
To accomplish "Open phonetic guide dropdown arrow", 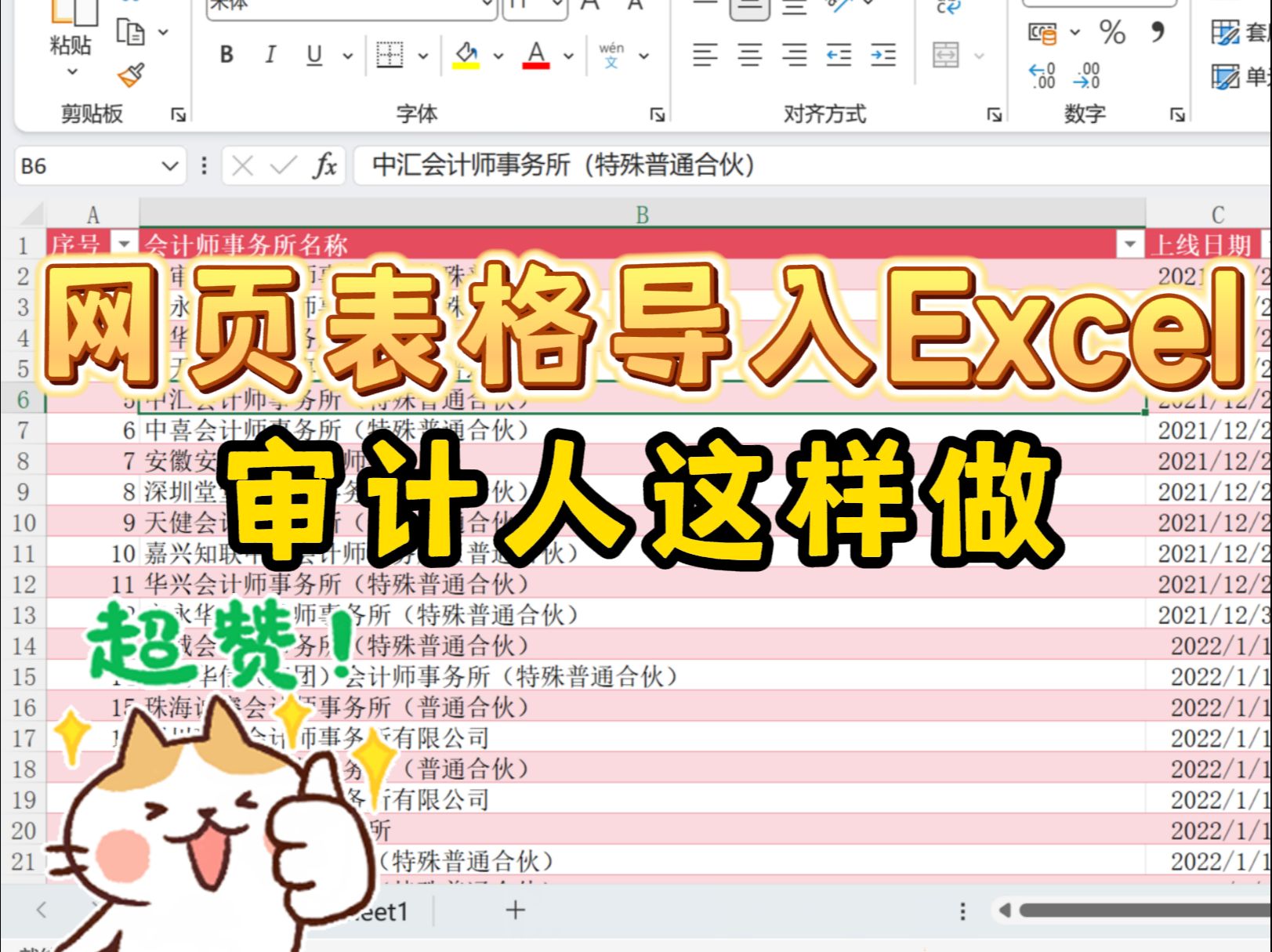I will click(x=643, y=56).
